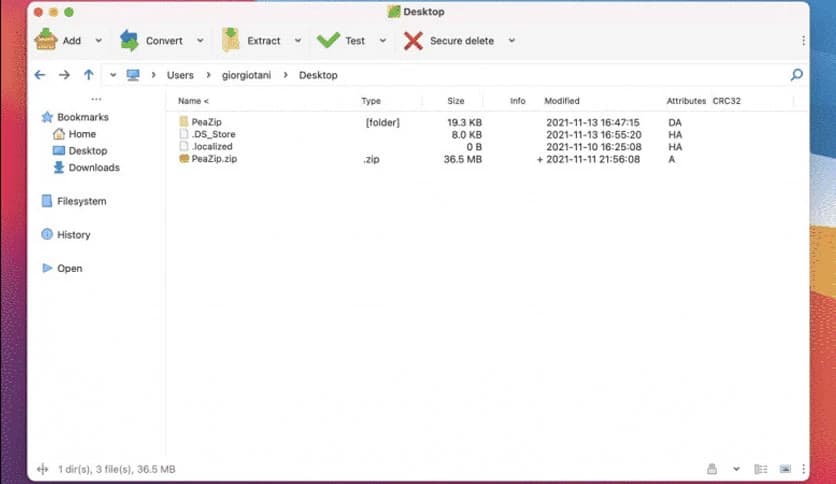Click the PeaZip folder icon
Viewport: 836px width, 484px height.
[184, 122]
